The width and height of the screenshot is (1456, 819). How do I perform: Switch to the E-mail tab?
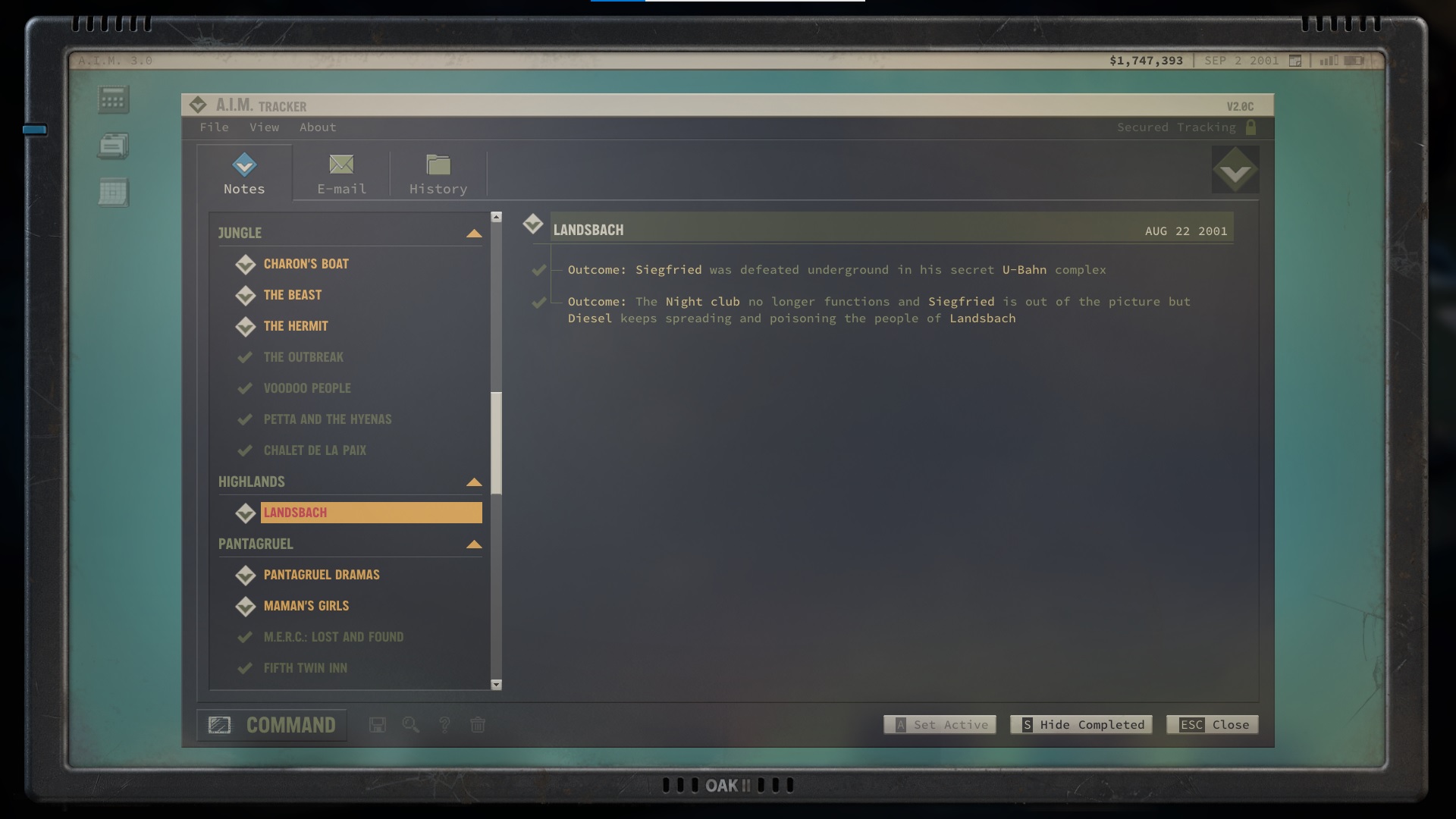[x=341, y=174]
